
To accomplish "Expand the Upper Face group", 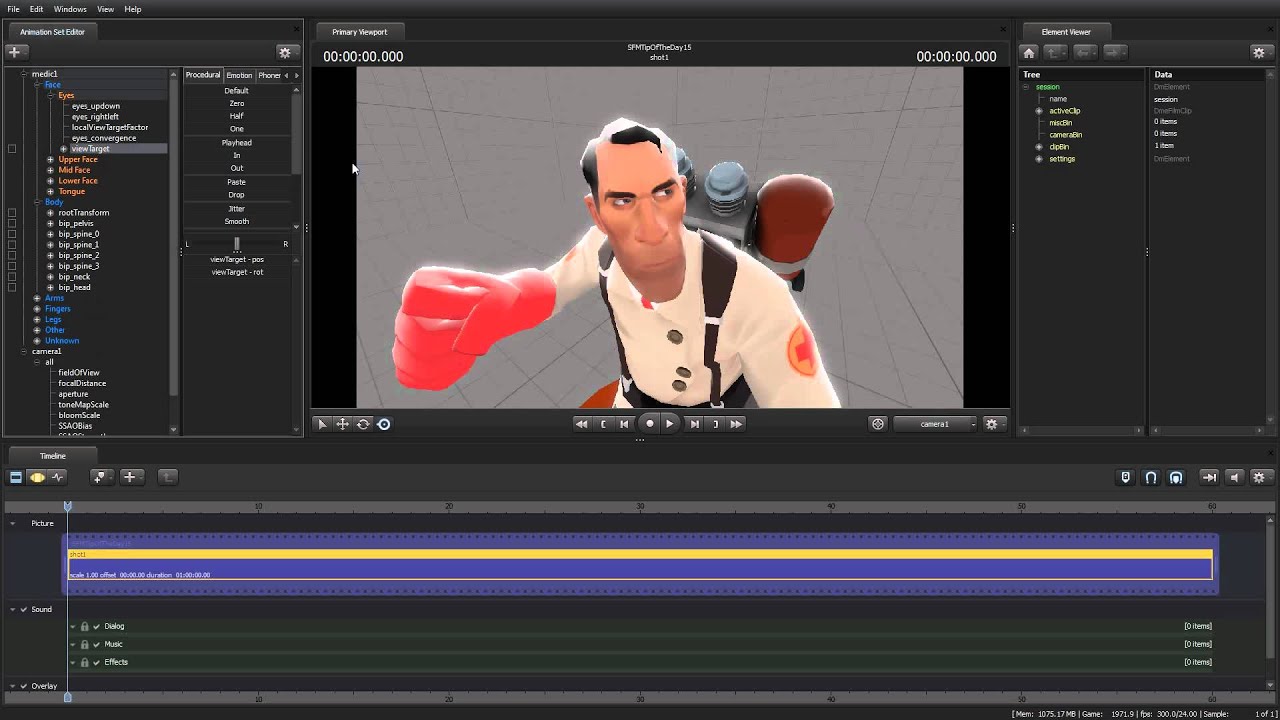I will coord(50,160).
